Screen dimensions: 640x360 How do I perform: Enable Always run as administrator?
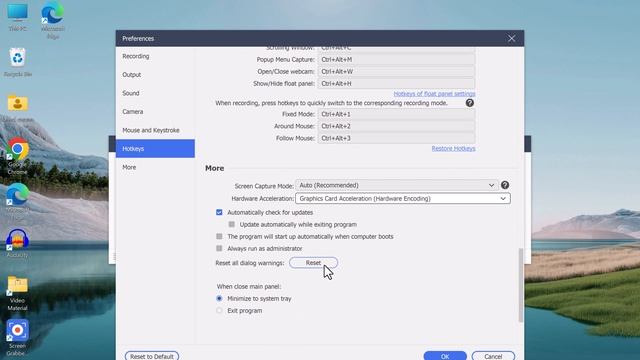(219, 248)
